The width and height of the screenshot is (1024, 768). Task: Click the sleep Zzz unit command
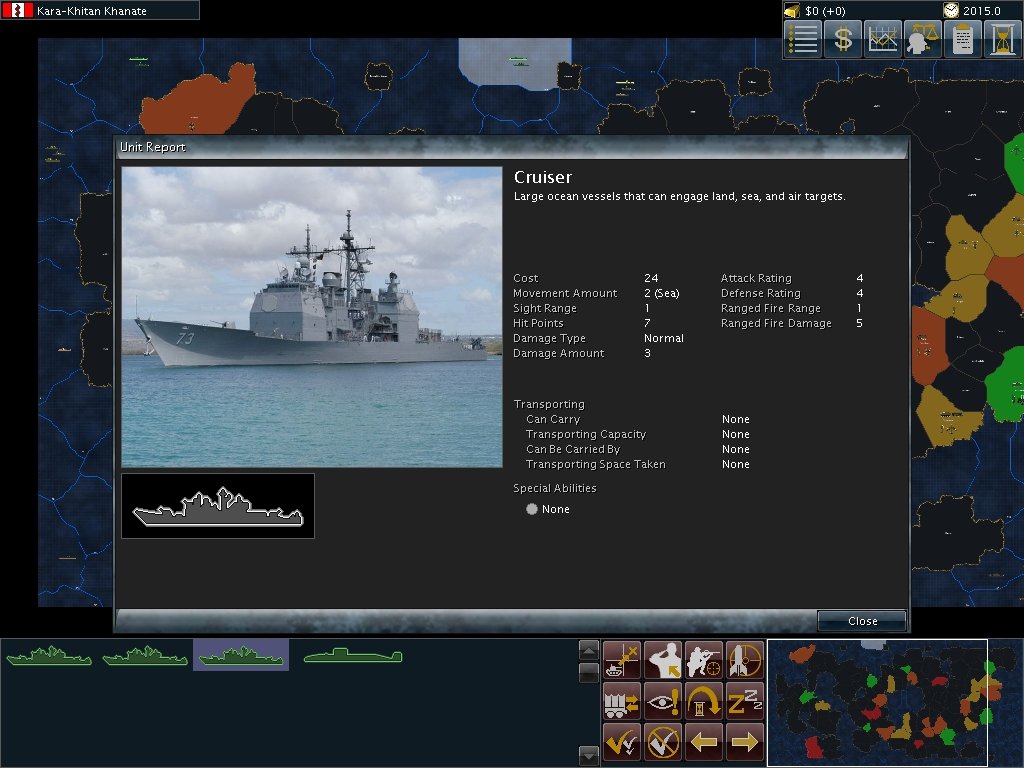point(745,701)
